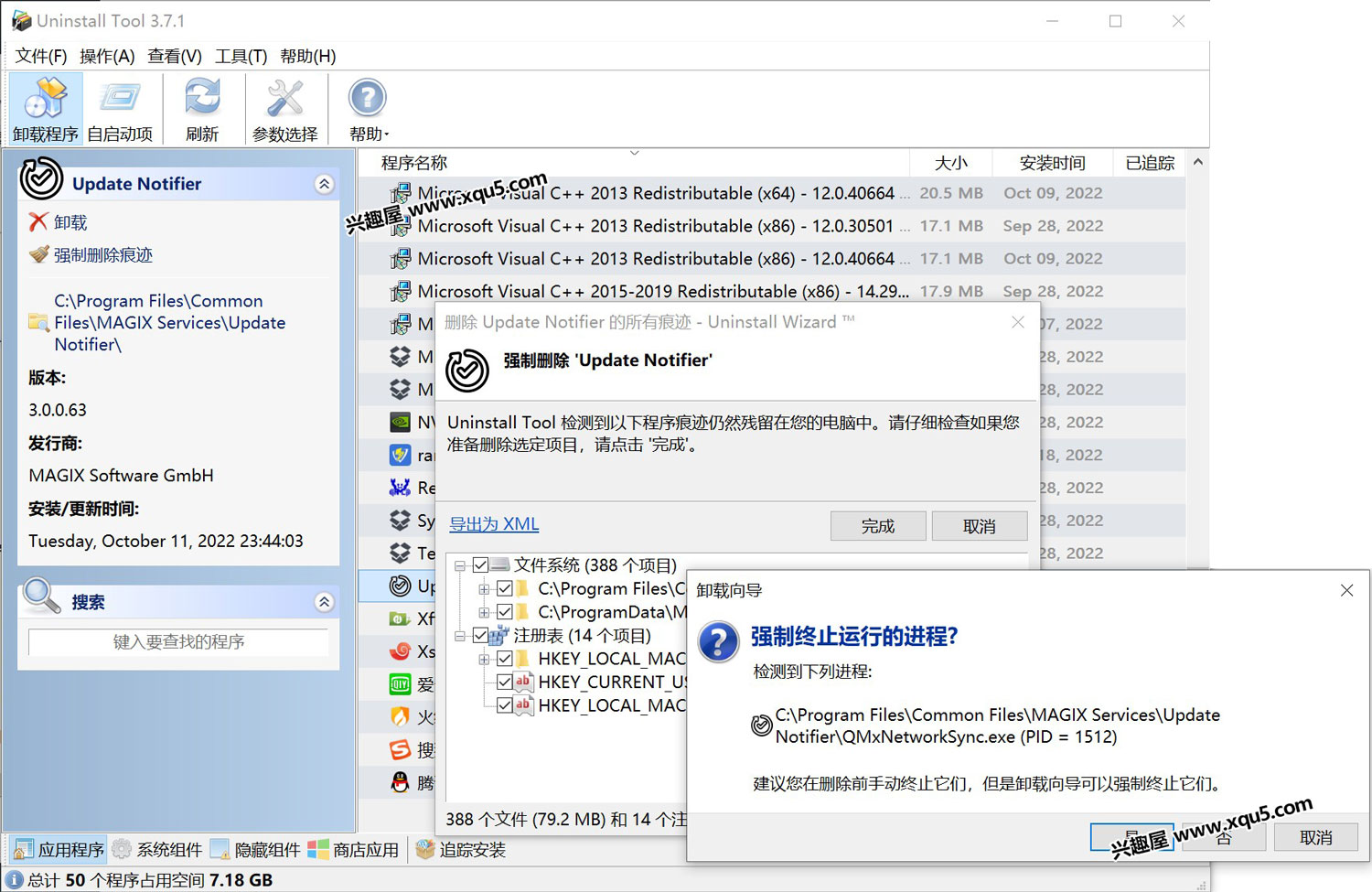This screenshot has height=892, width=1372.
Task: Collapse the Search (搜索) panel
Action: coord(324,602)
